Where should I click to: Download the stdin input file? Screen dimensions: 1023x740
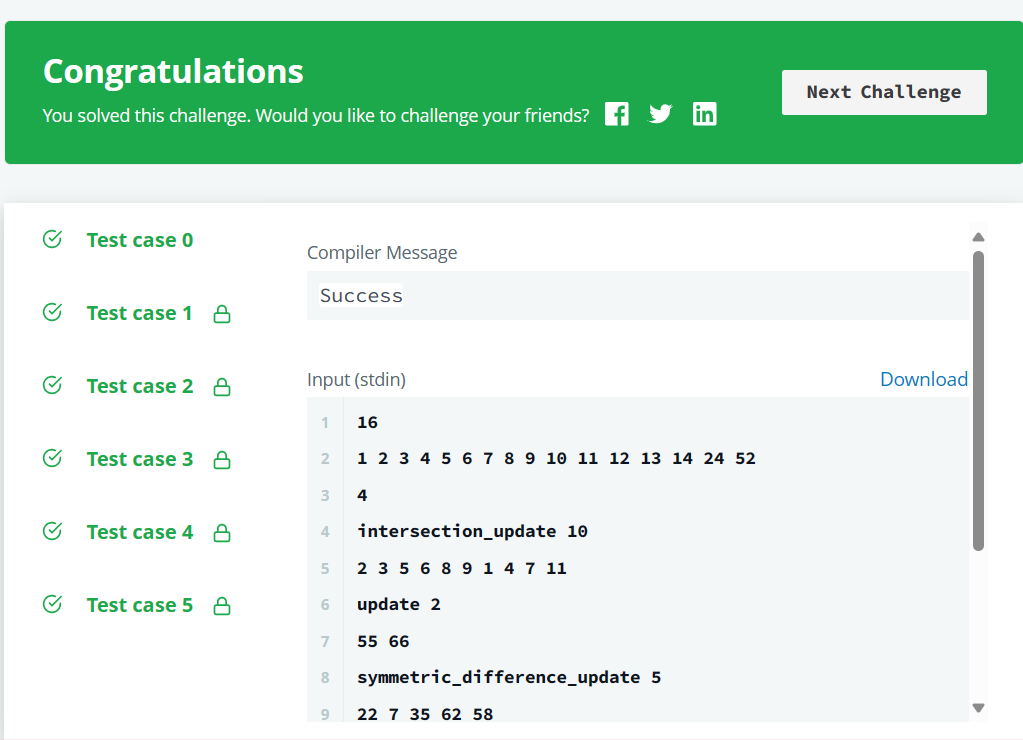pyautogui.click(x=923, y=379)
